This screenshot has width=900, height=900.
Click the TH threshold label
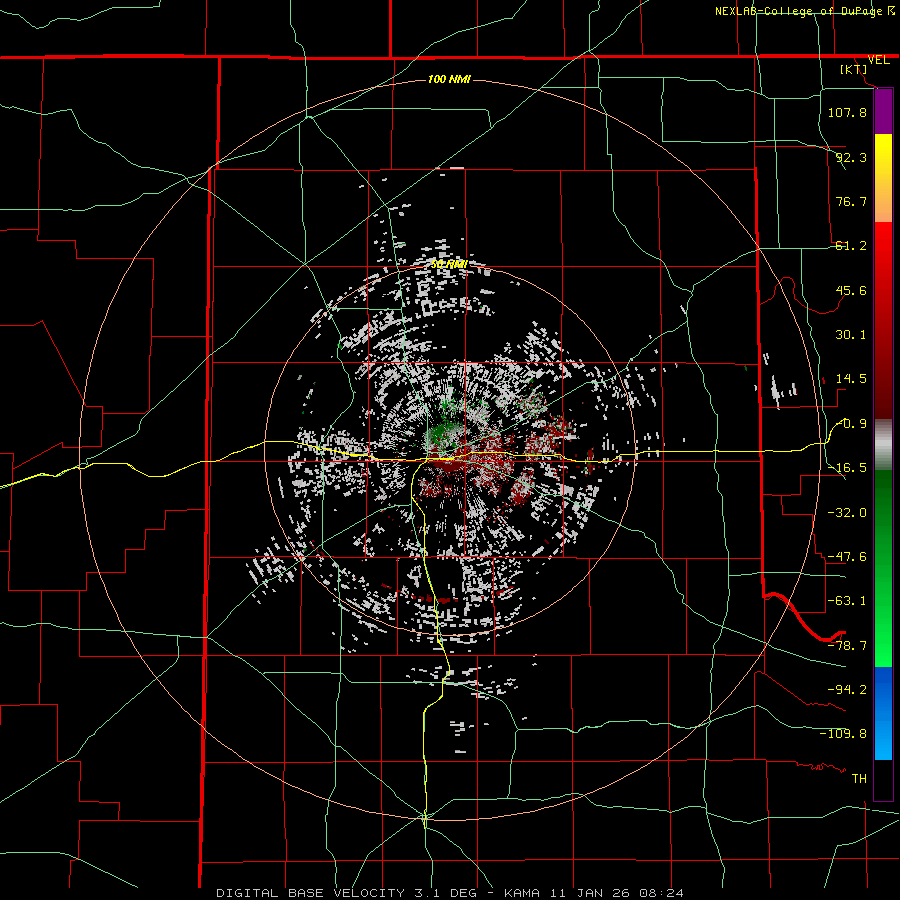pyautogui.click(x=859, y=778)
